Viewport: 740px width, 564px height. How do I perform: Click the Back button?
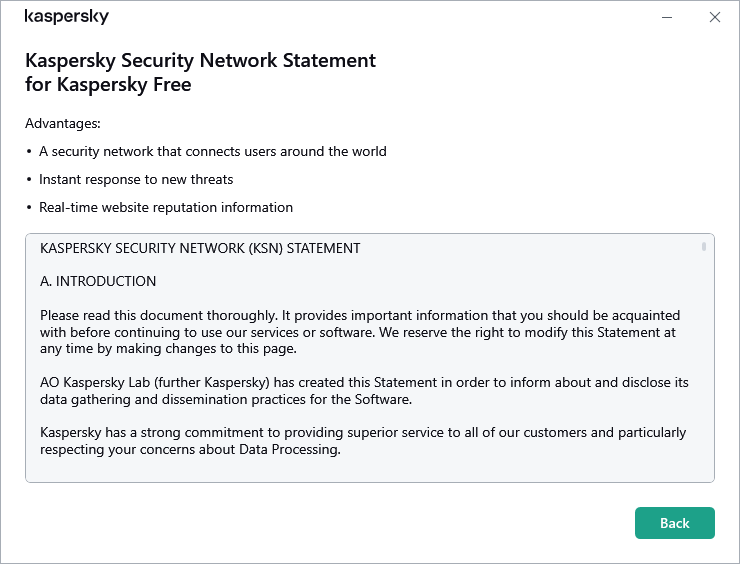point(674,523)
